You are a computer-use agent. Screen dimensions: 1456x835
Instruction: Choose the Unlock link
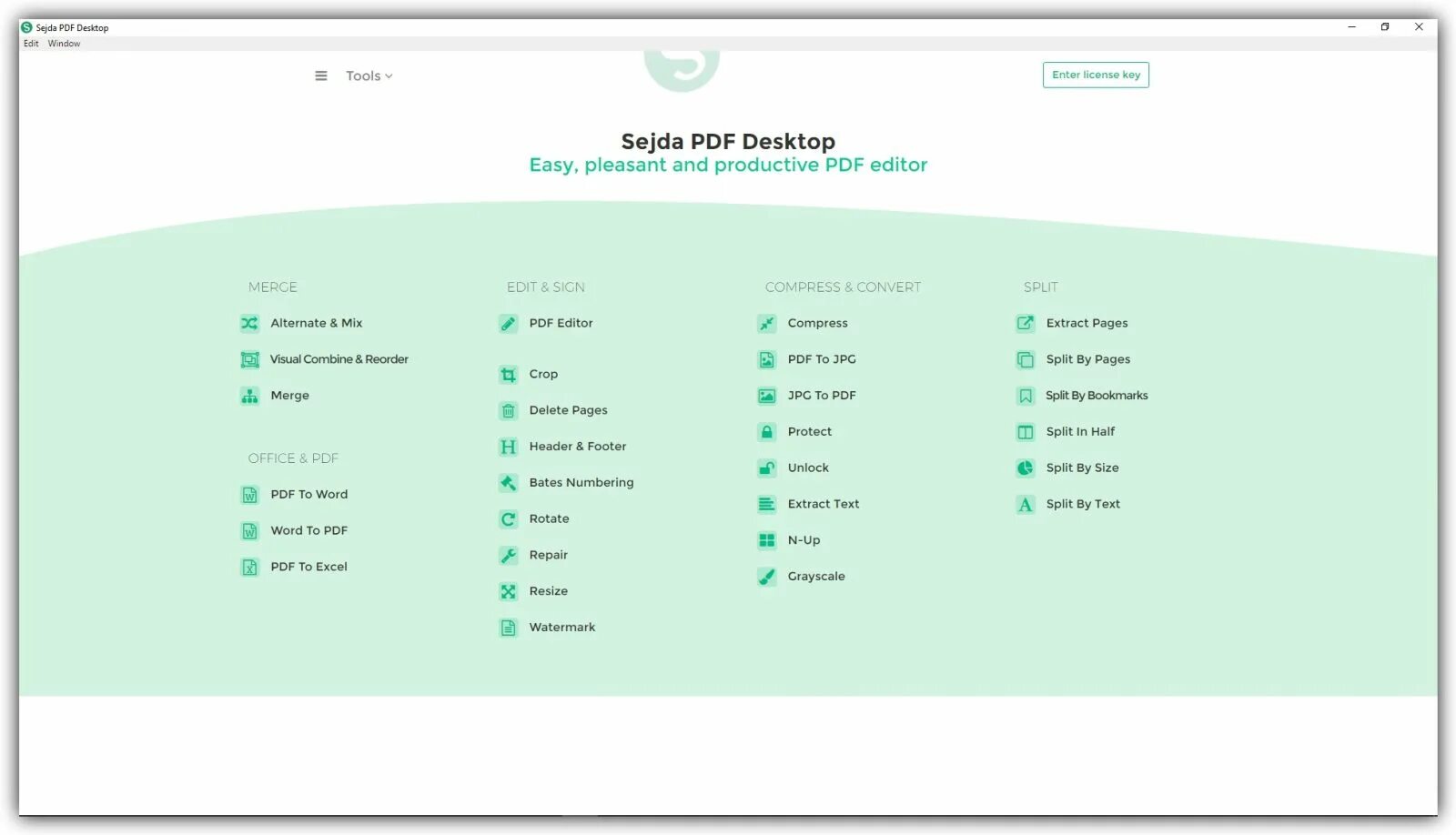(x=808, y=468)
